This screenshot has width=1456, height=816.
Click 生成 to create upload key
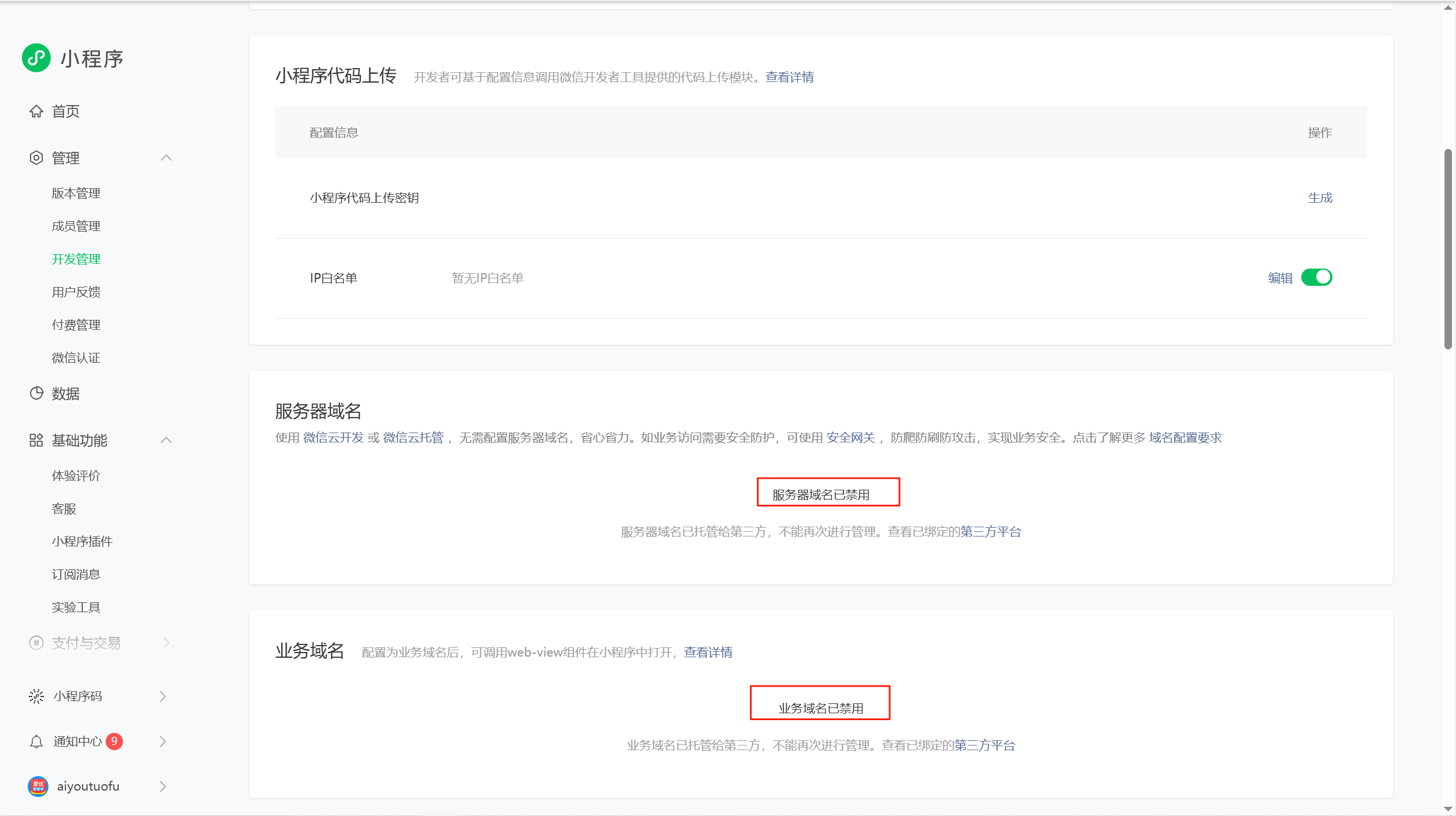coord(1320,198)
